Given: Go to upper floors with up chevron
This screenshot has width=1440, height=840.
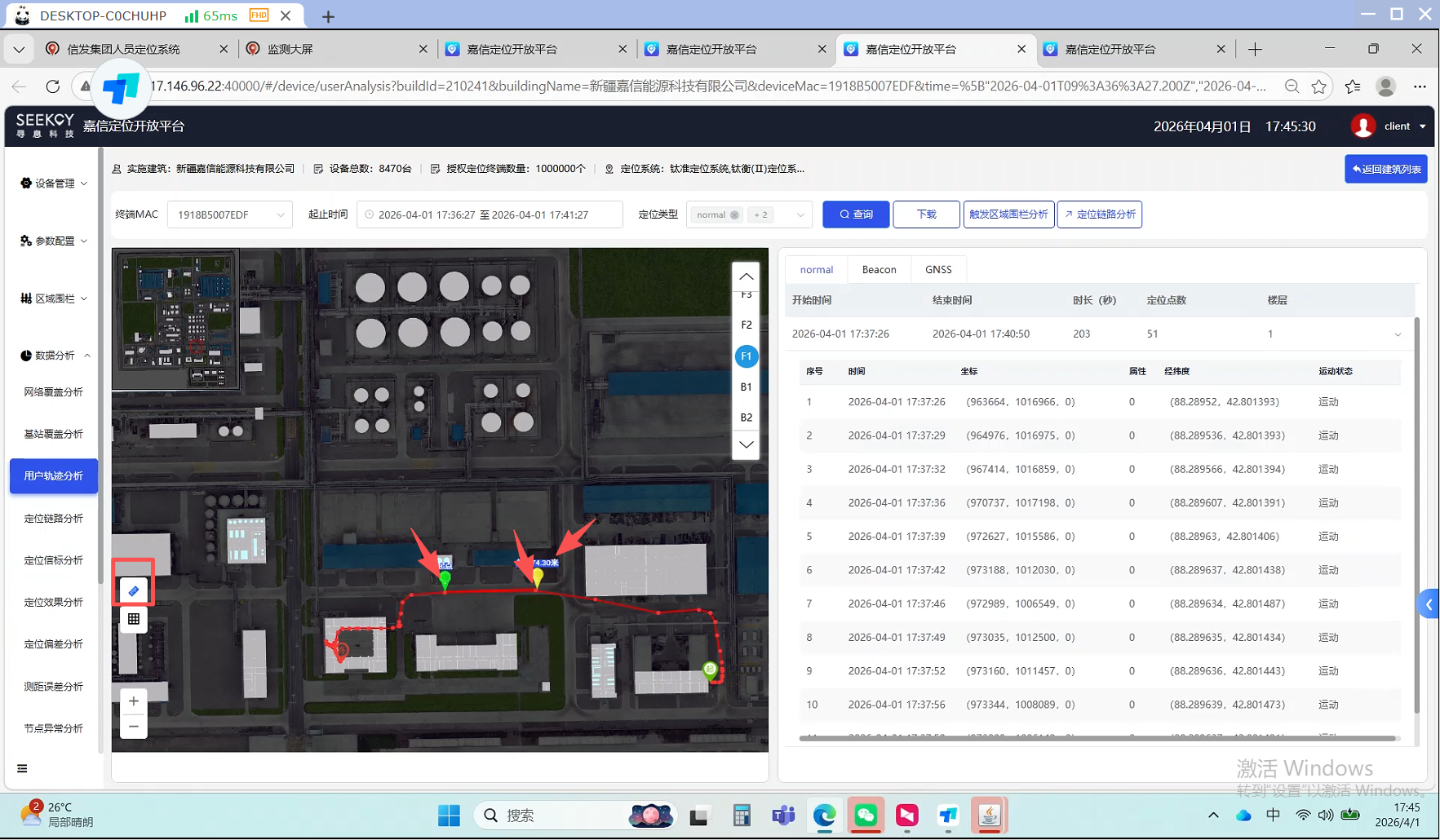Looking at the screenshot, I should tap(746, 276).
